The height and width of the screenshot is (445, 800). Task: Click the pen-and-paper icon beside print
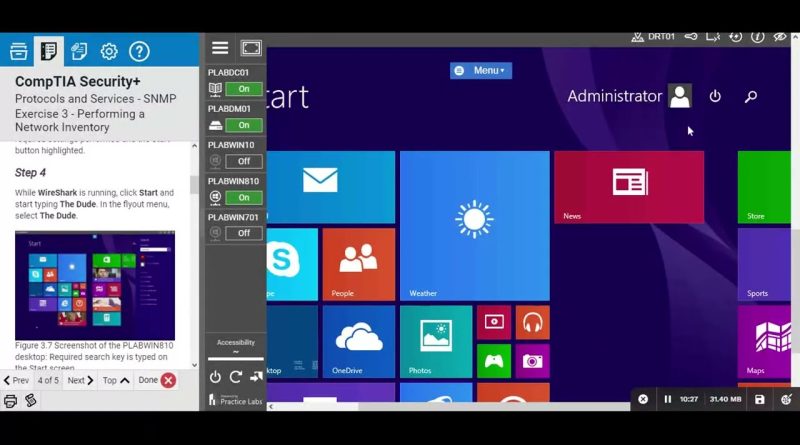31,401
